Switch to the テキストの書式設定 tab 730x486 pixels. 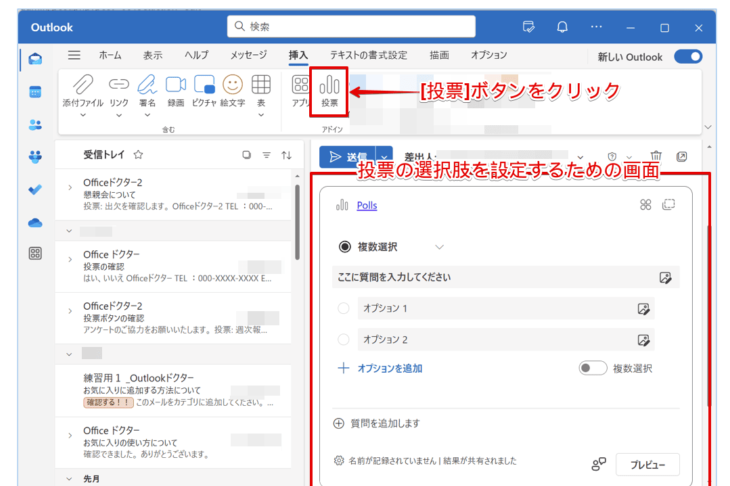(368, 56)
